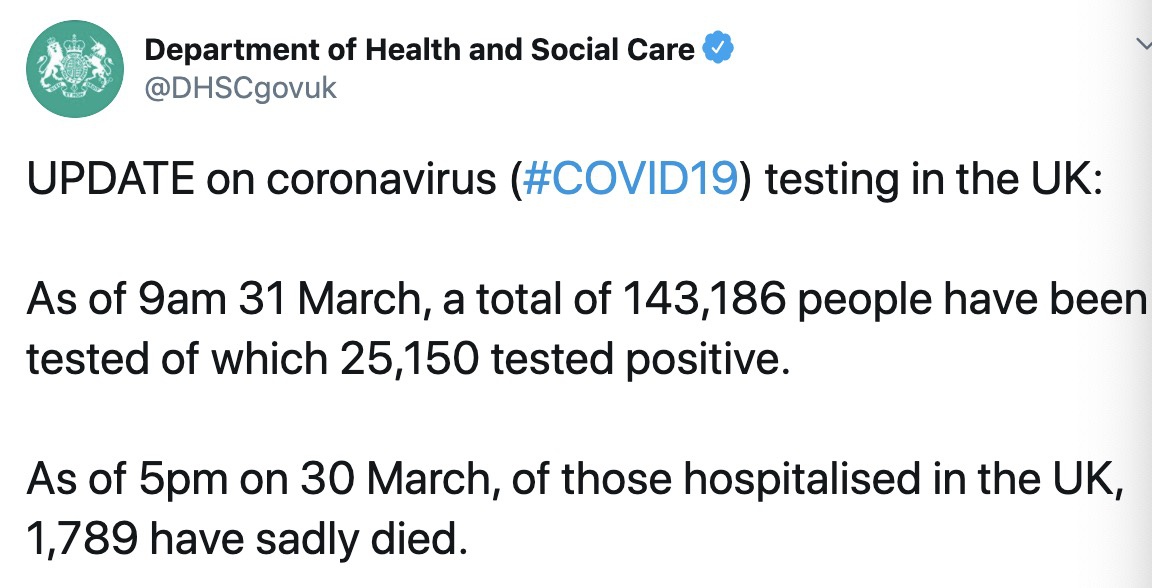Click the 1,789 deaths figure
Image resolution: width=1152 pixels, height=588 pixels.
tap(82, 539)
